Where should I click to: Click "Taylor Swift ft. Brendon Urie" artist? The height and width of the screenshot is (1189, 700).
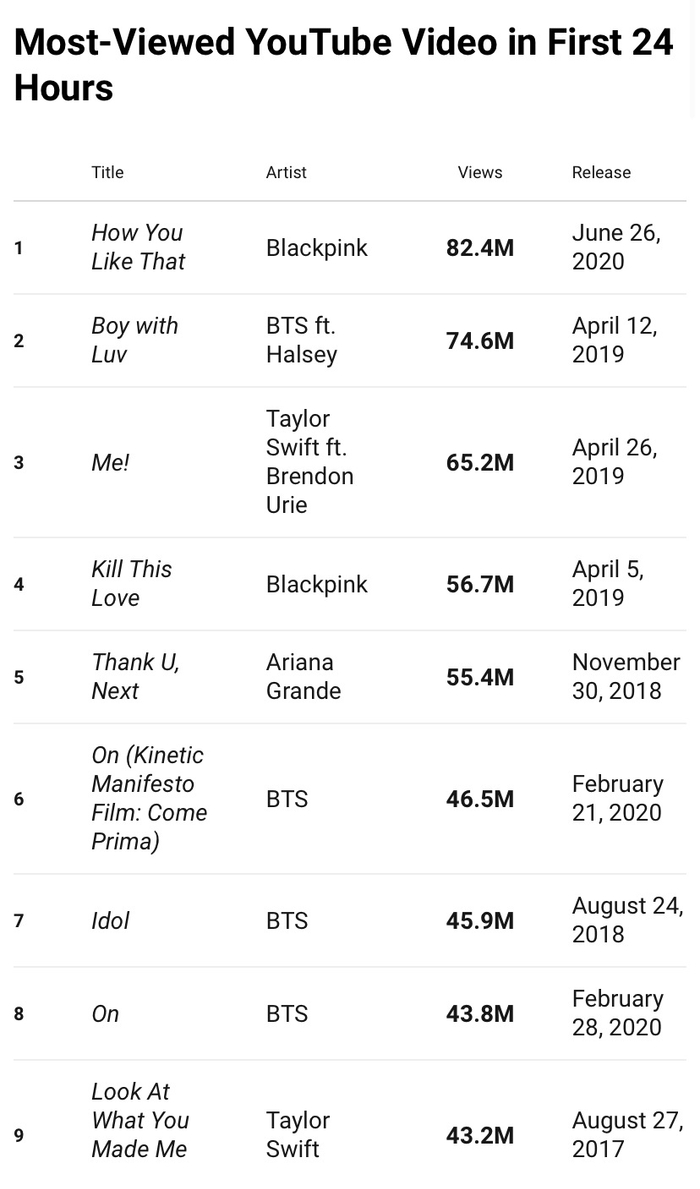[x=309, y=462]
